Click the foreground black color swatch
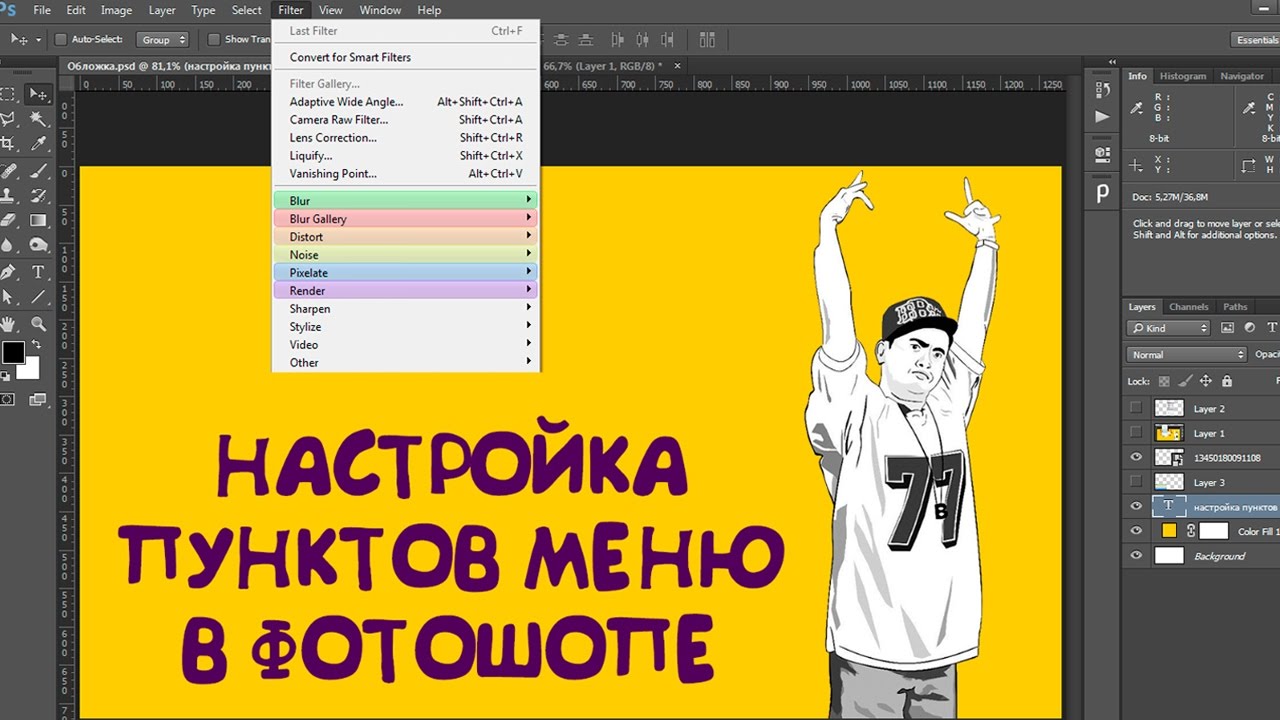This screenshot has width=1280, height=720. [12, 352]
